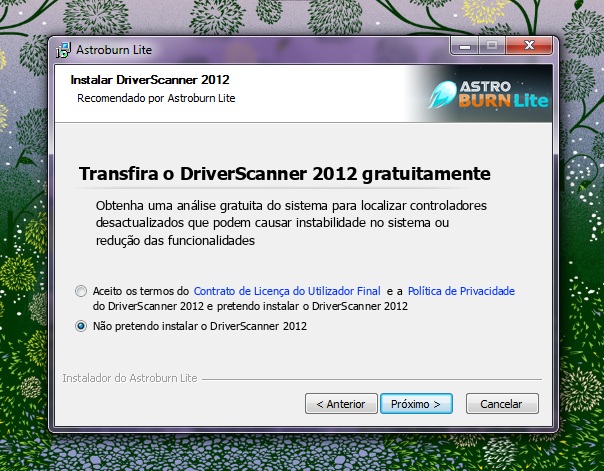Click the 'Astroburn Lite' window title text

[x=114, y=50]
